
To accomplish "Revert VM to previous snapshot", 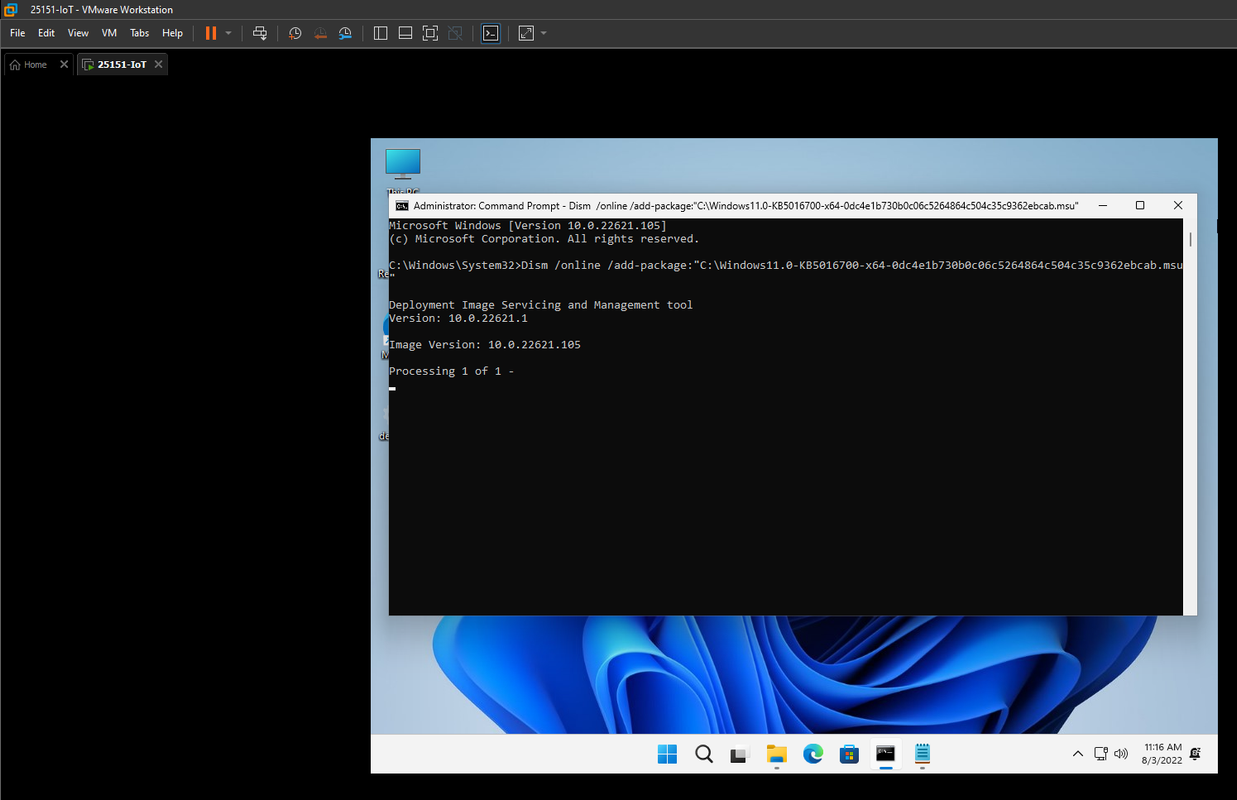I will [320, 33].
